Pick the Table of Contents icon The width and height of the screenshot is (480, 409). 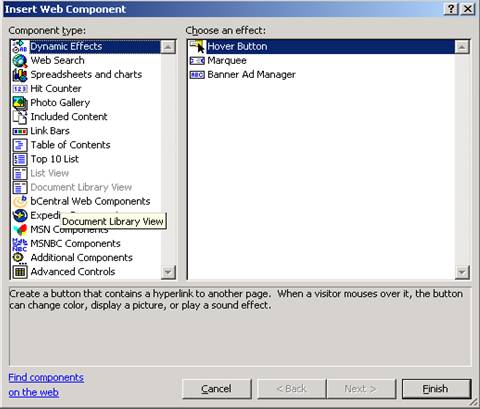[20, 145]
